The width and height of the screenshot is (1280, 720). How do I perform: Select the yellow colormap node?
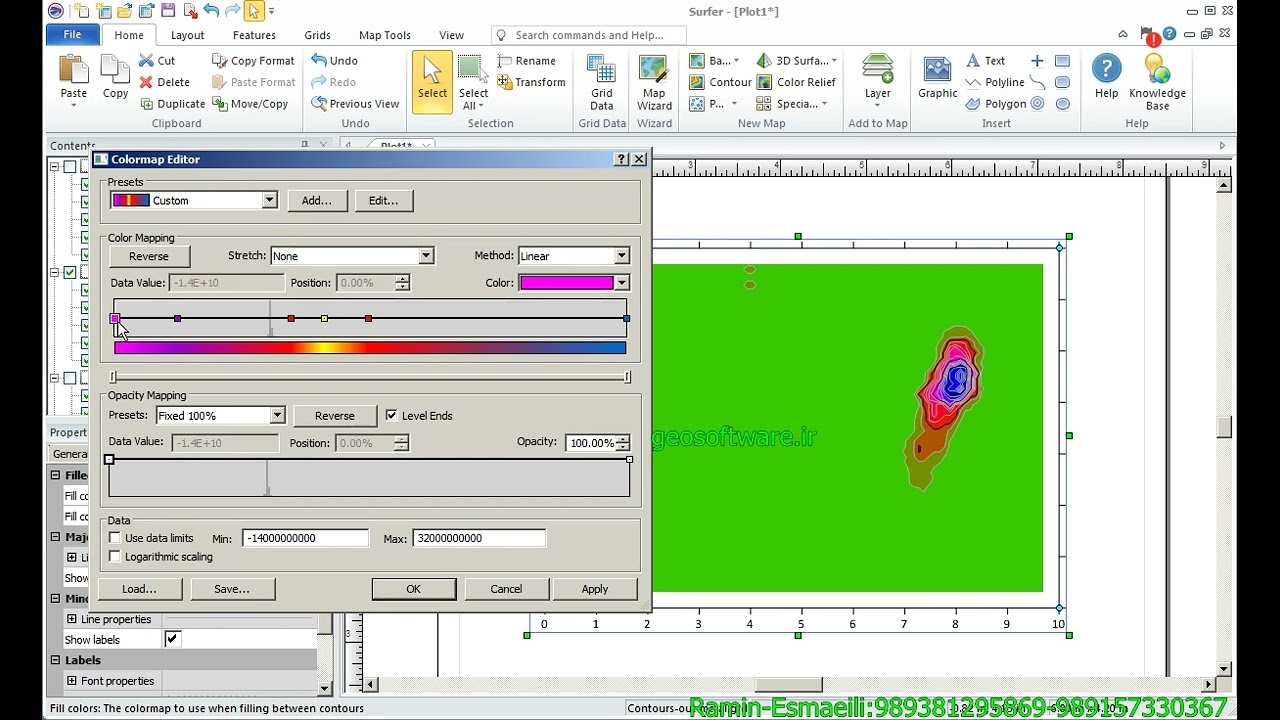point(324,318)
